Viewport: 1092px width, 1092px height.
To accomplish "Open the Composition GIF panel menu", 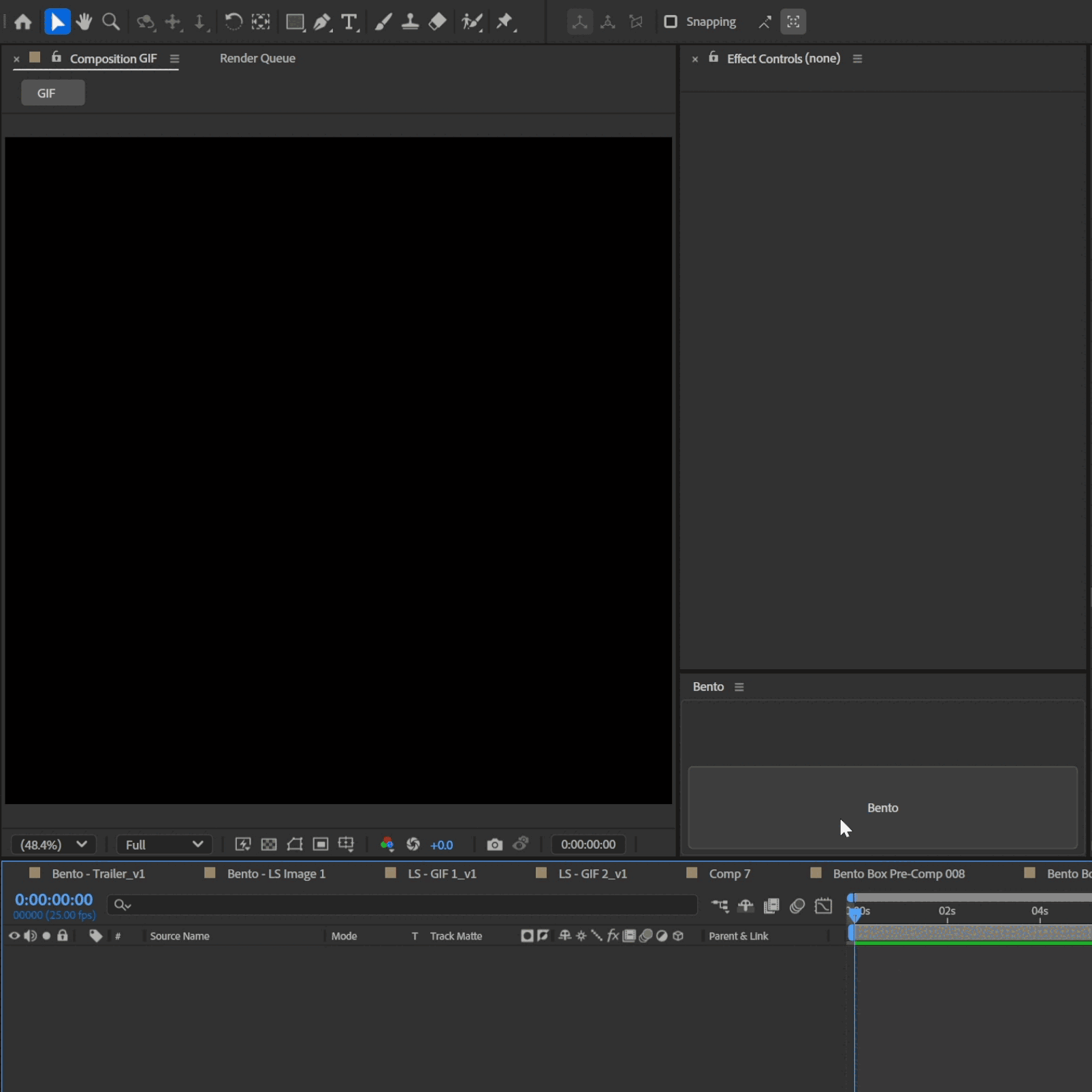I will tap(174, 59).
